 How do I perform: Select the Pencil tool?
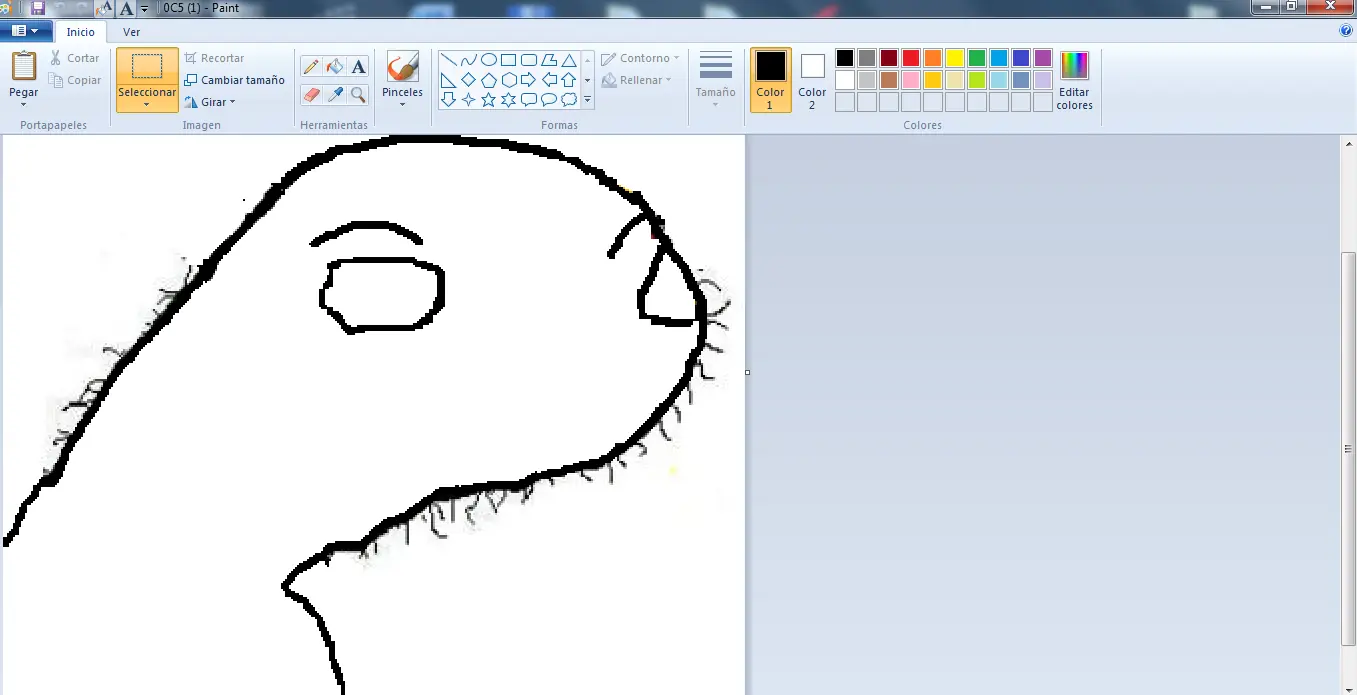point(311,67)
